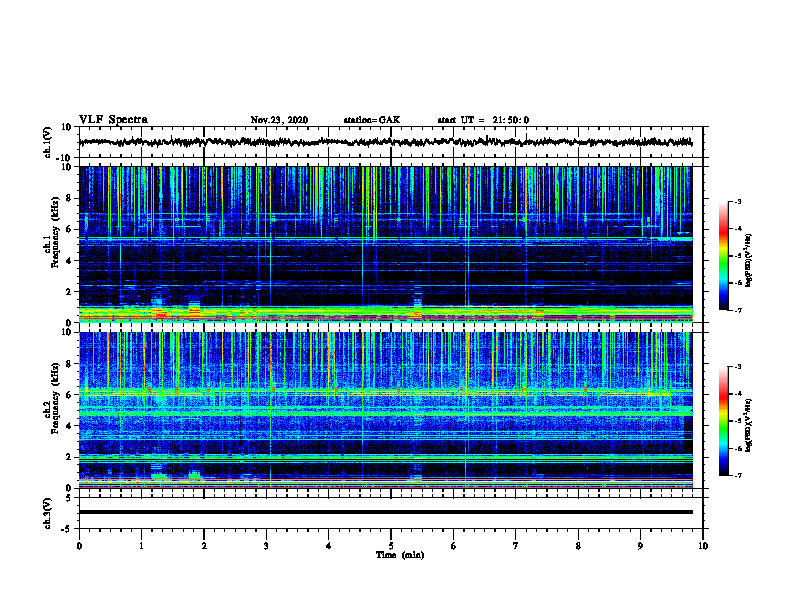The image size is (792, 612).
Task: Click the ch.1 voltage waveform trace
Action: pos(385,142)
